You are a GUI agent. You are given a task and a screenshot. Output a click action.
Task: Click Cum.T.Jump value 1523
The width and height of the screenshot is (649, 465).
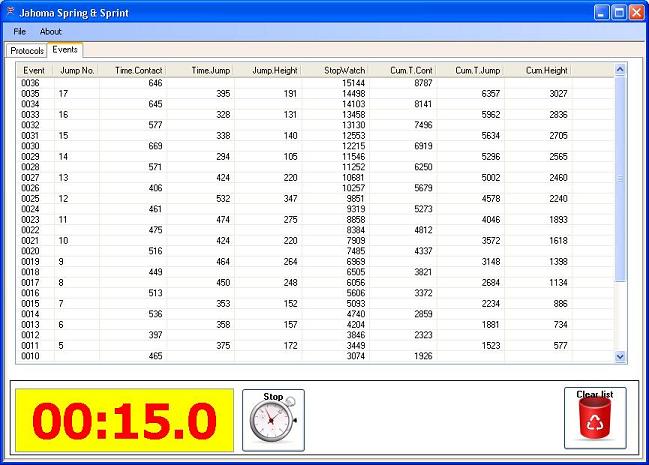coord(491,346)
